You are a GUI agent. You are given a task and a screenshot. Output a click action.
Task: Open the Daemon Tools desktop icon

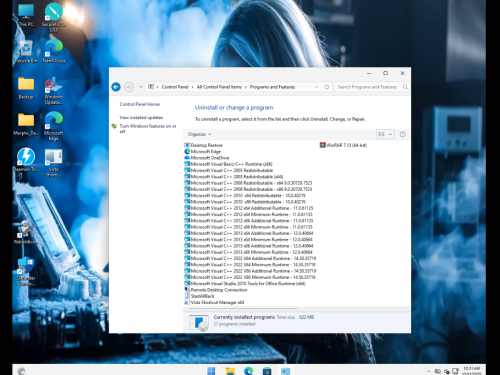point(26,160)
